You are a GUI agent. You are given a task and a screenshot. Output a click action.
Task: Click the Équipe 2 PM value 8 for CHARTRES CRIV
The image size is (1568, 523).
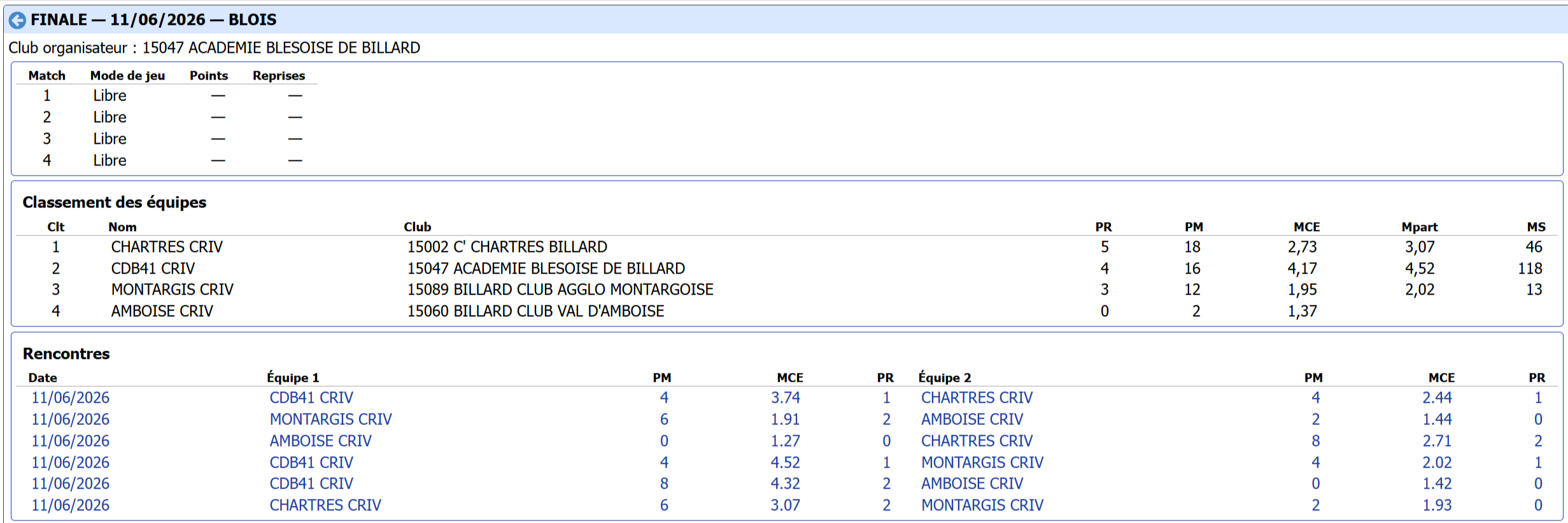point(1315,441)
